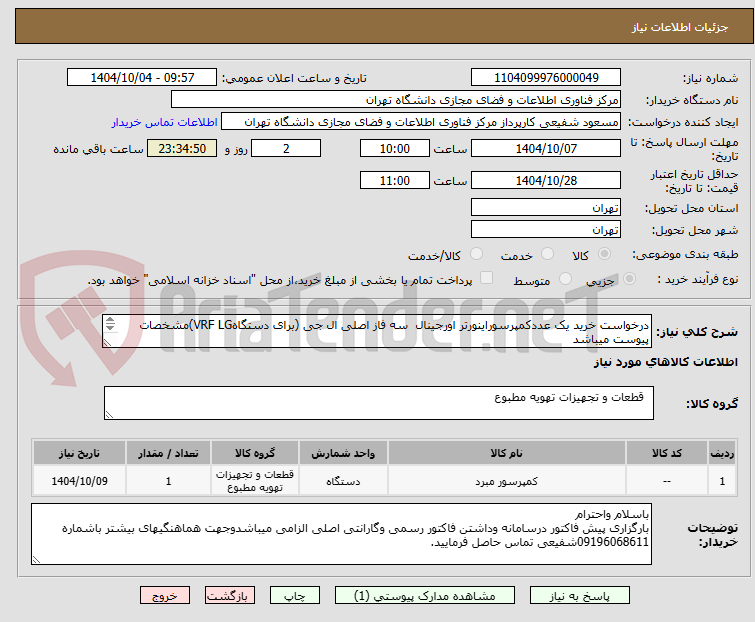Click the استان محل تحویل field
This screenshot has height=622, width=755.
pos(546,207)
